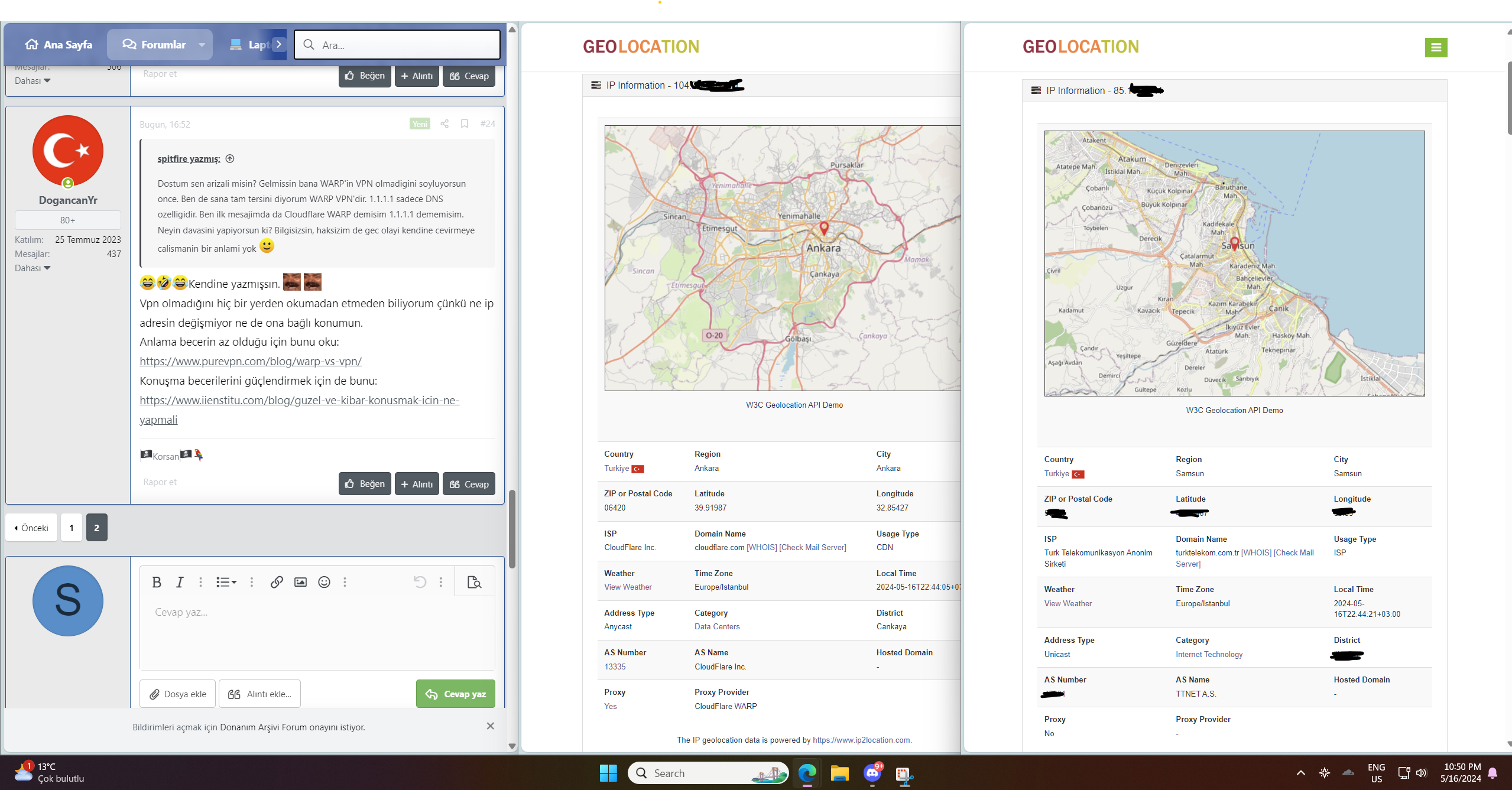
Task: Click the forum page vertical scrollbar
Action: coord(512,529)
